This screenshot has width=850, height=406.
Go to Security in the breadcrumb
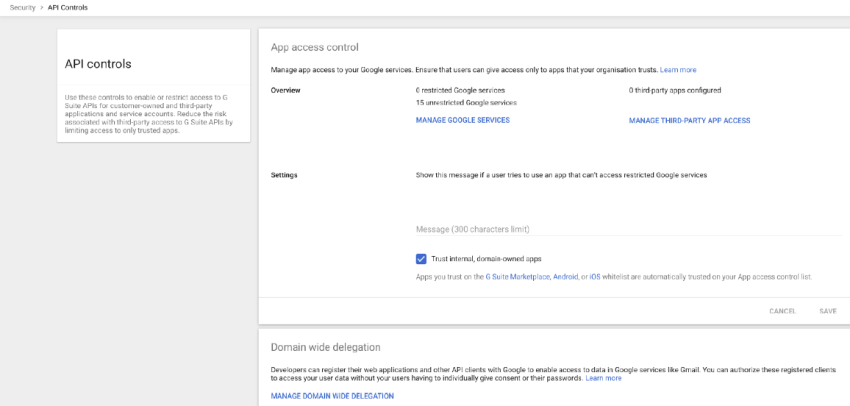(x=22, y=7)
